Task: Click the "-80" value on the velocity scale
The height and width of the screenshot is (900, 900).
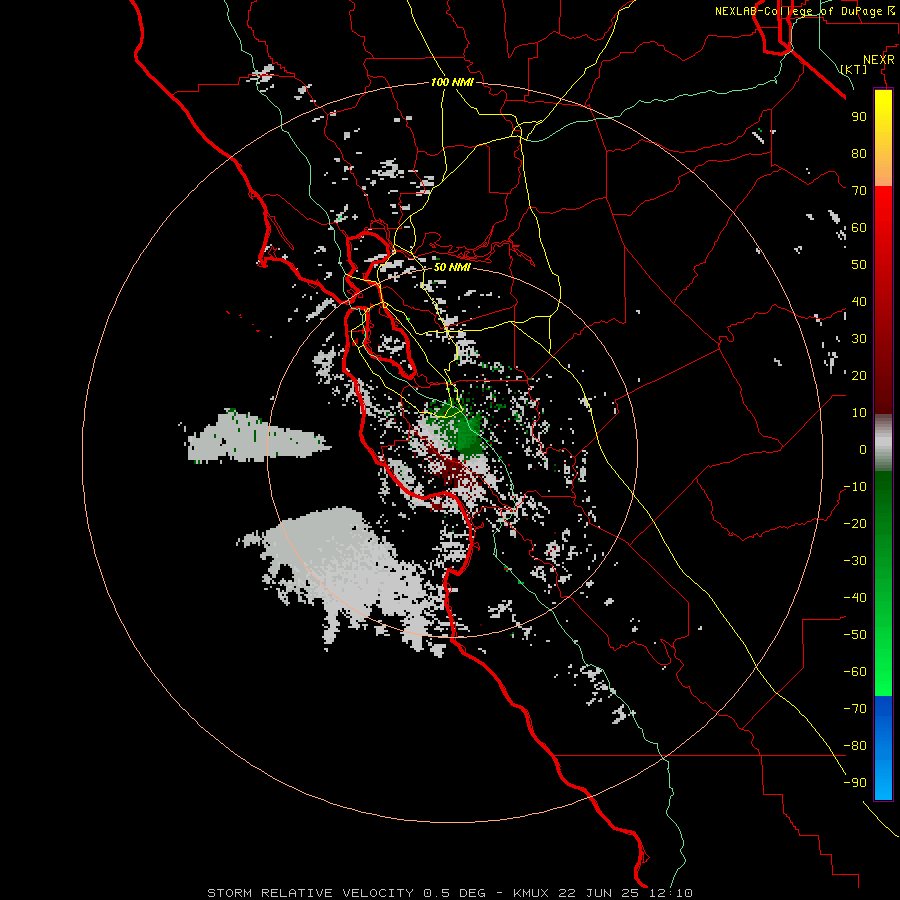Action: click(x=855, y=746)
